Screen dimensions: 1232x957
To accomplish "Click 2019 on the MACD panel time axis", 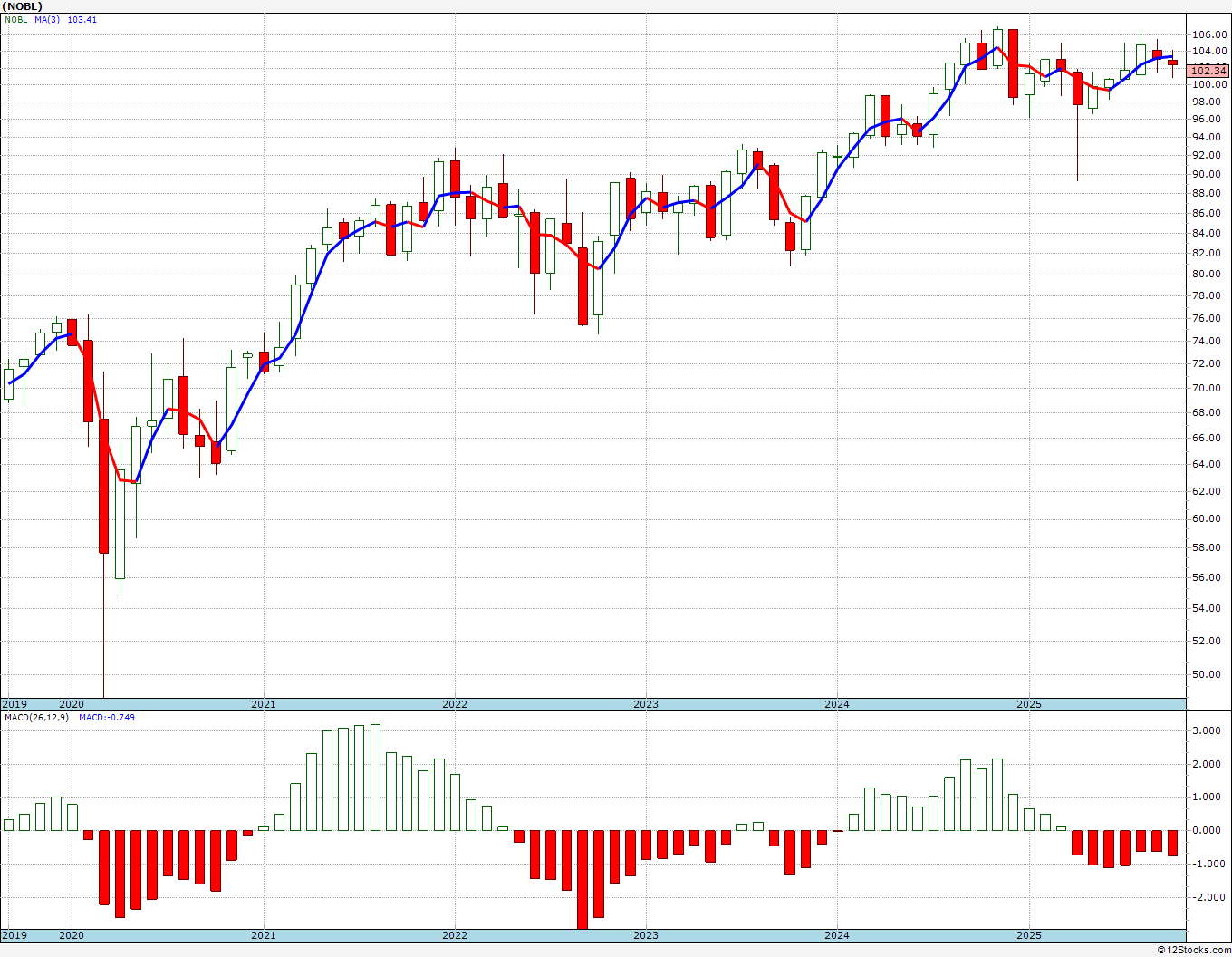I will pyautogui.click(x=14, y=935).
